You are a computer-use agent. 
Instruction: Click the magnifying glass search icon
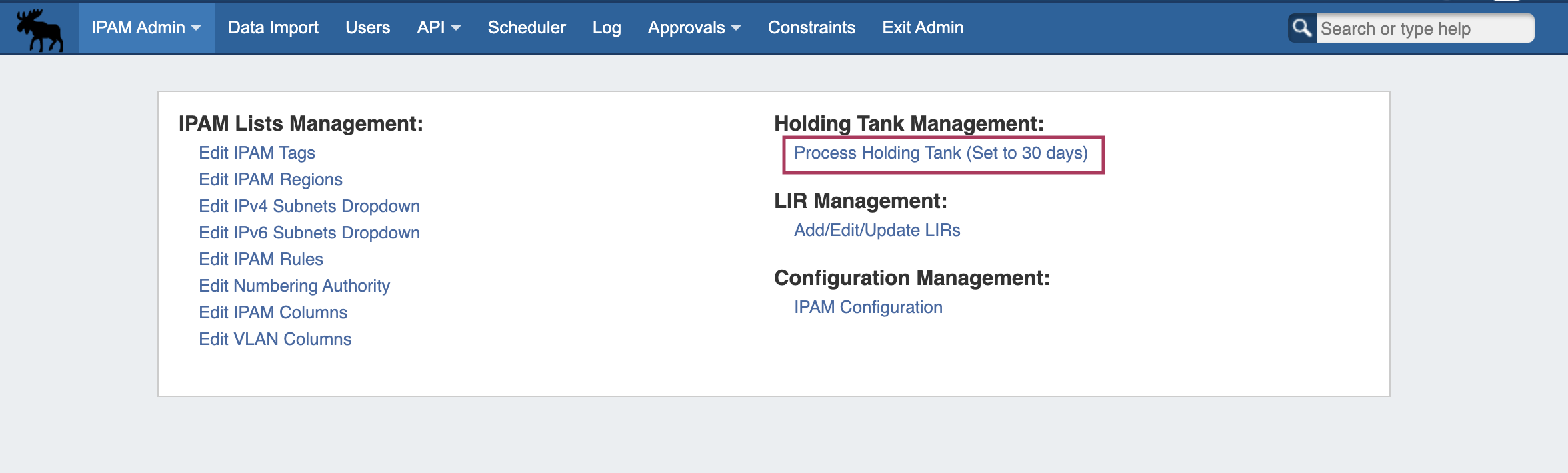click(1302, 28)
